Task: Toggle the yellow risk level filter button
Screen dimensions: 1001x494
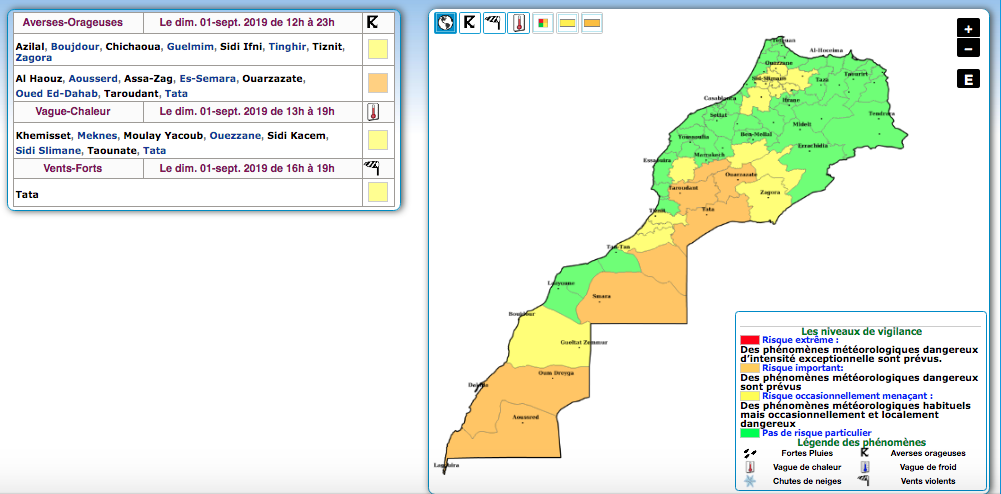Action: pos(567,23)
